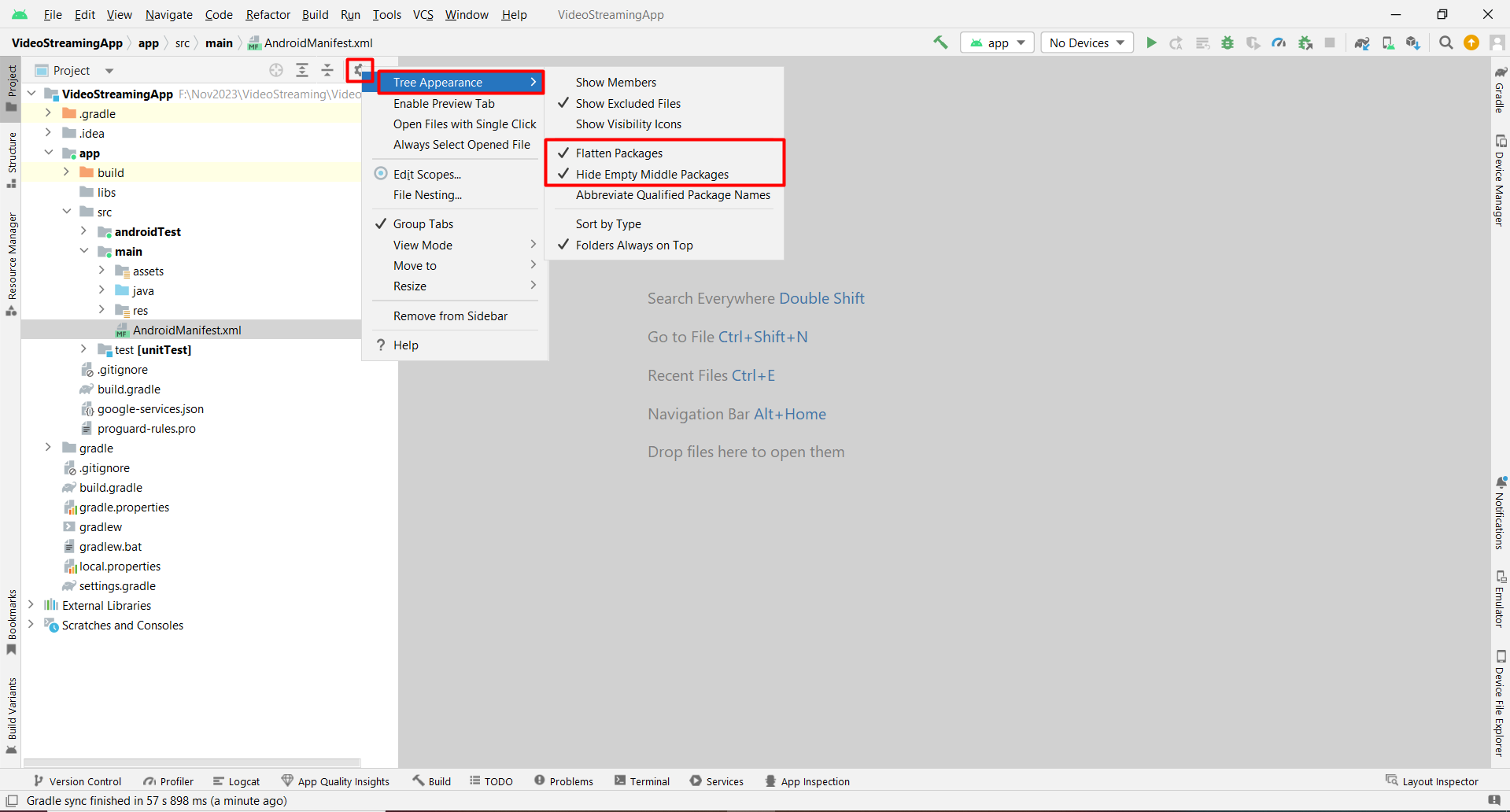Expand the .gradle folder
The width and height of the screenshot is (1510, 812).
point(49,113)
